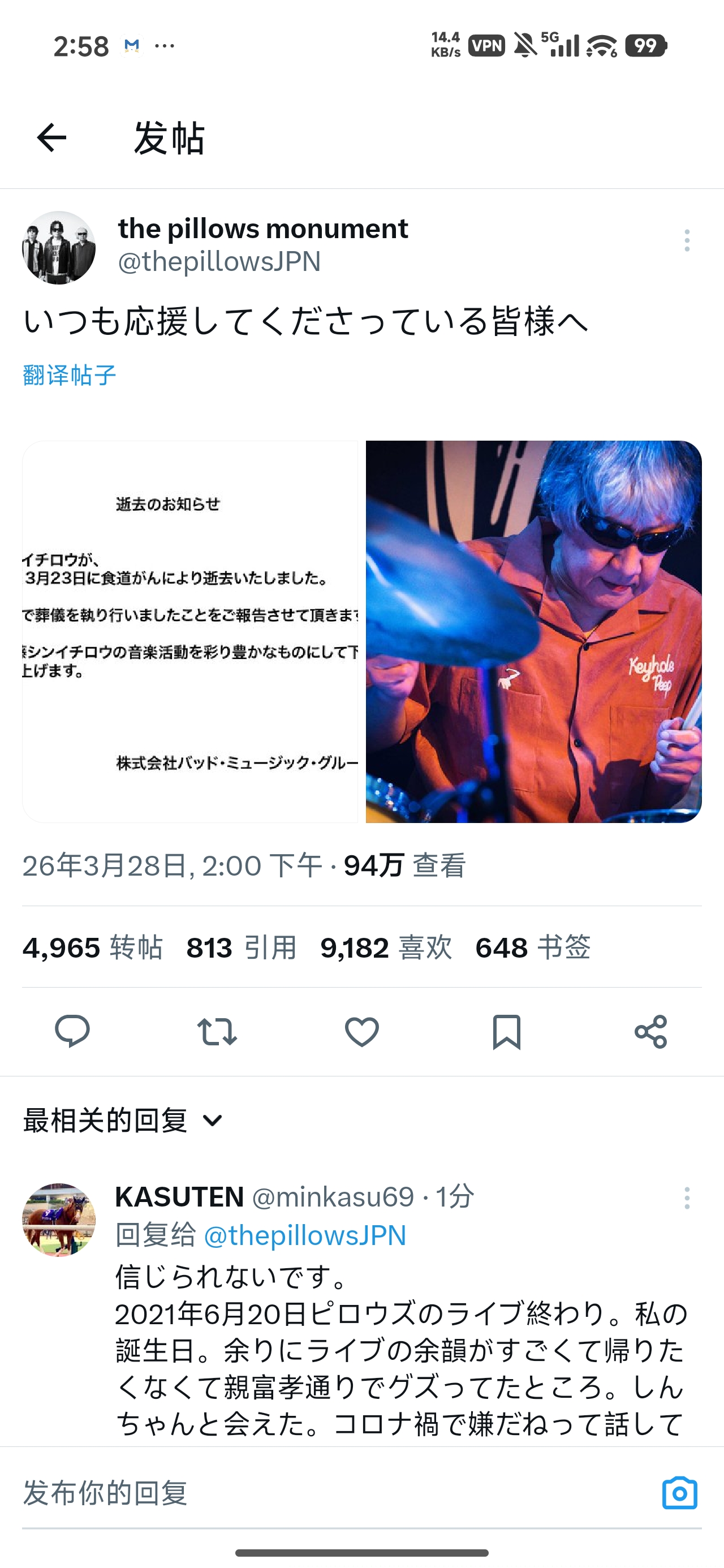Bookmark the post with bookmark icon
The width and height of the screenshot is (724, 1568).
click(507, 1032)
